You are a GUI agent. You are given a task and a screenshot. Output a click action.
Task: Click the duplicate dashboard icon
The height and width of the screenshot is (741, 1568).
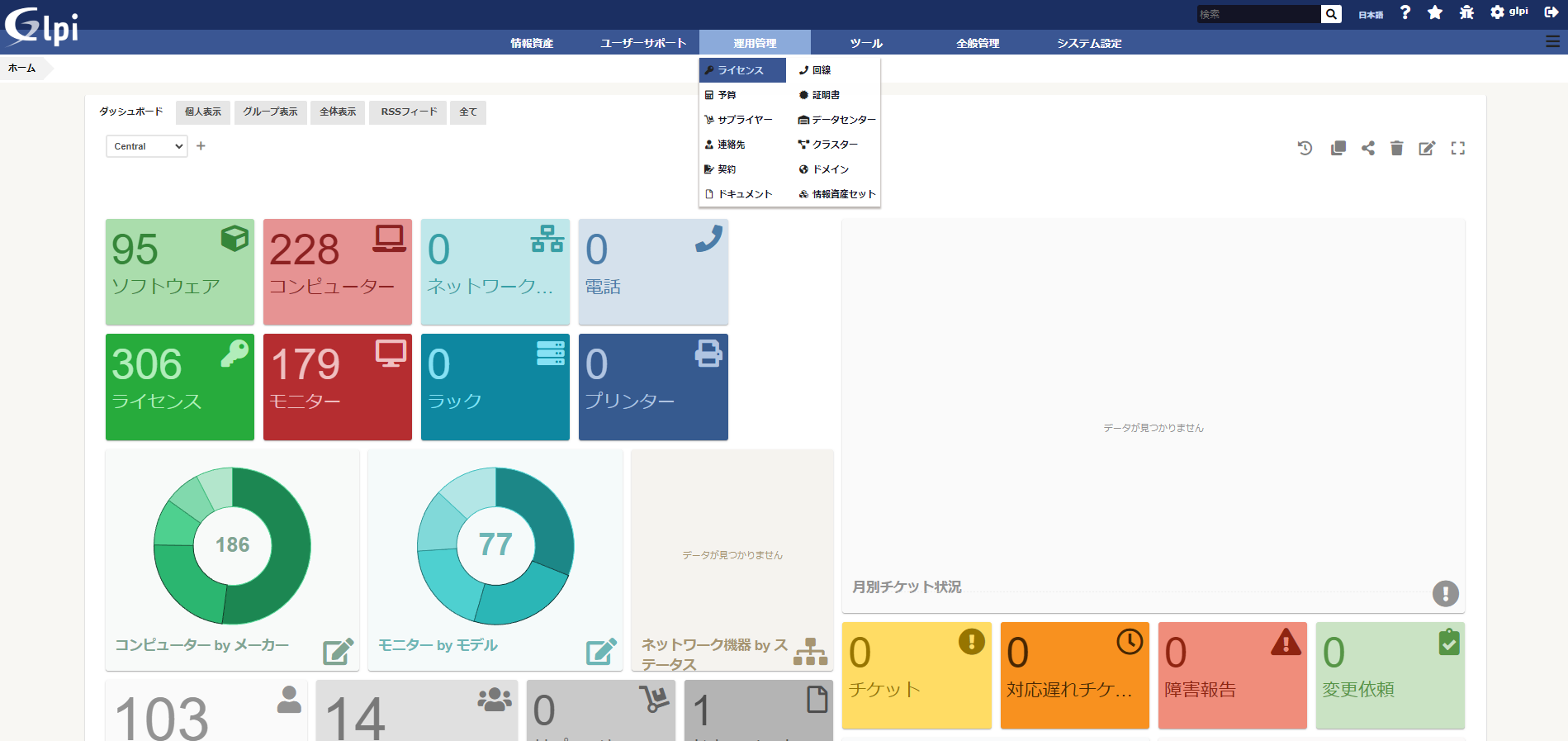(x=1338, y=148)
